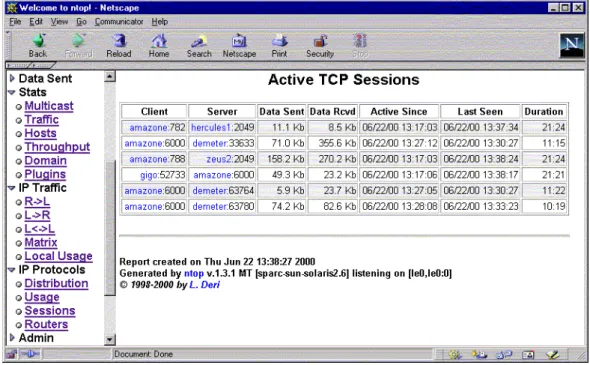Open the Go menu
The image size is (590, 365).
pyautogui.click(x=81, y=22)
